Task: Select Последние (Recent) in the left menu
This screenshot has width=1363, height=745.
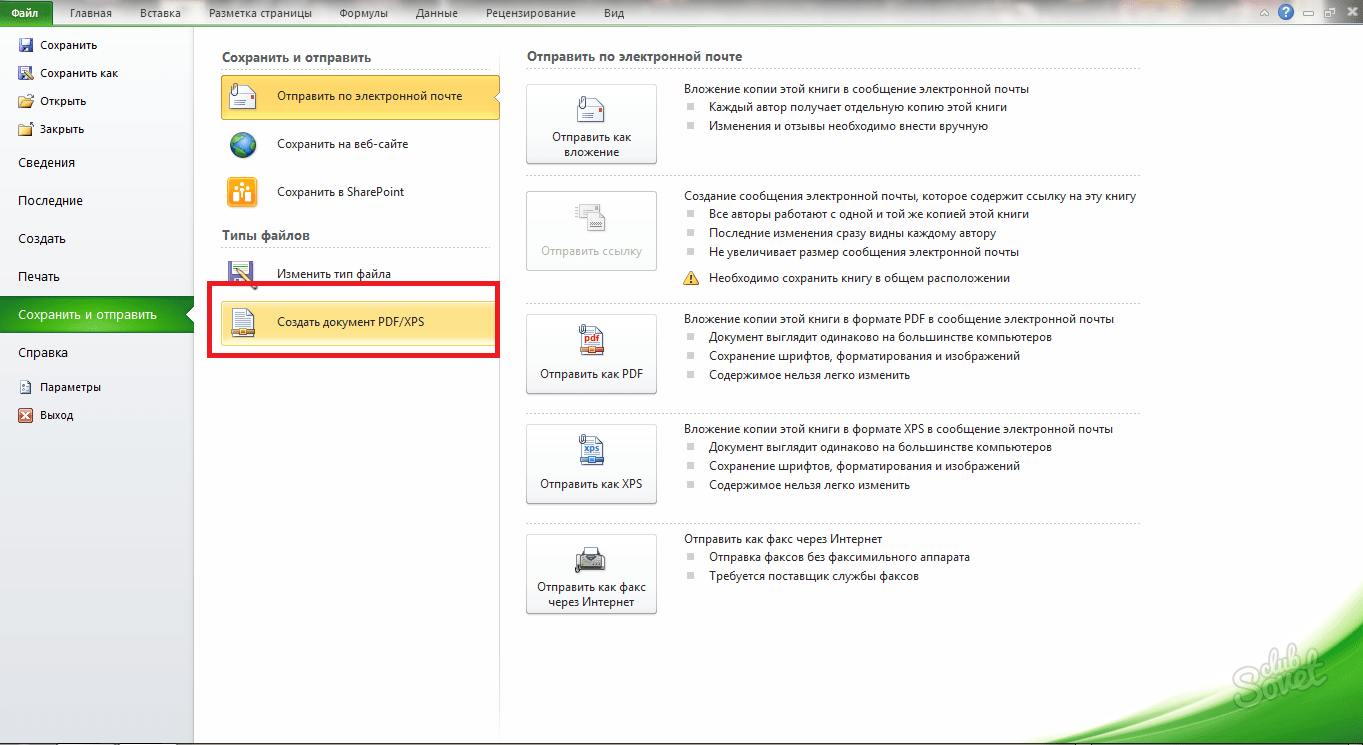Action: pyautogui.click(x=50, y=201)
